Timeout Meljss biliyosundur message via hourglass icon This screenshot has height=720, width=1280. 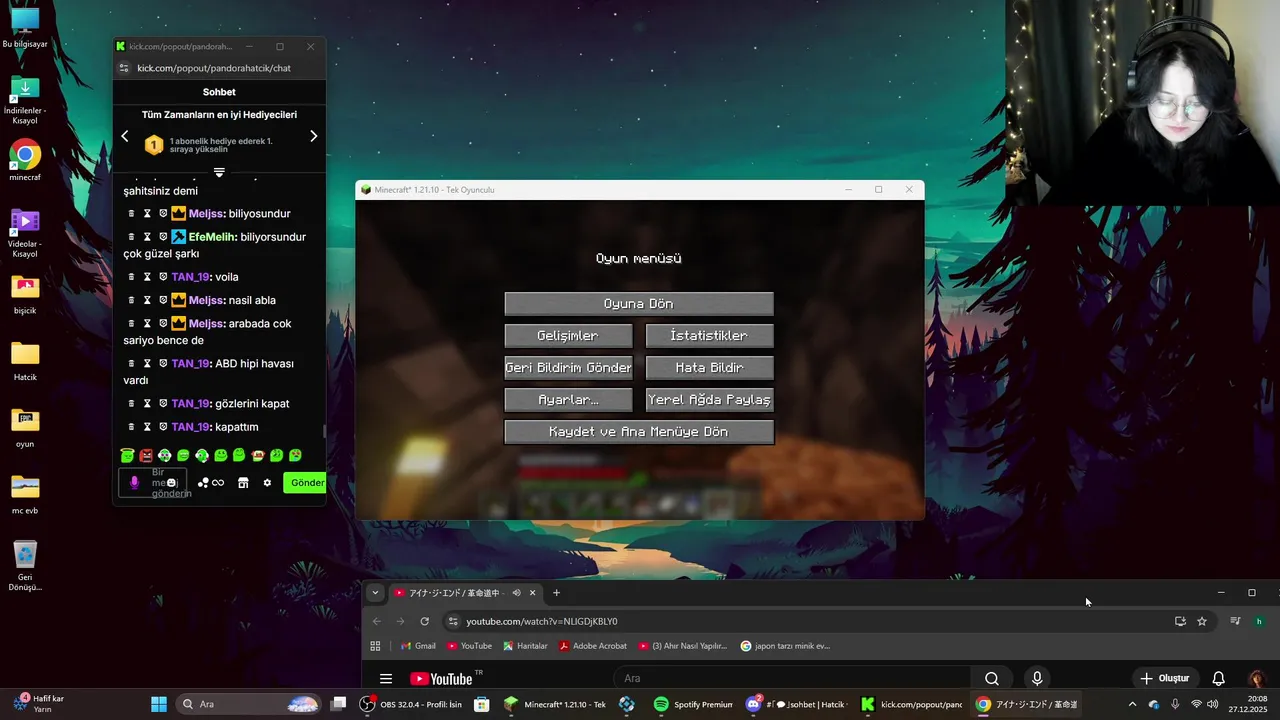(147, 214)
